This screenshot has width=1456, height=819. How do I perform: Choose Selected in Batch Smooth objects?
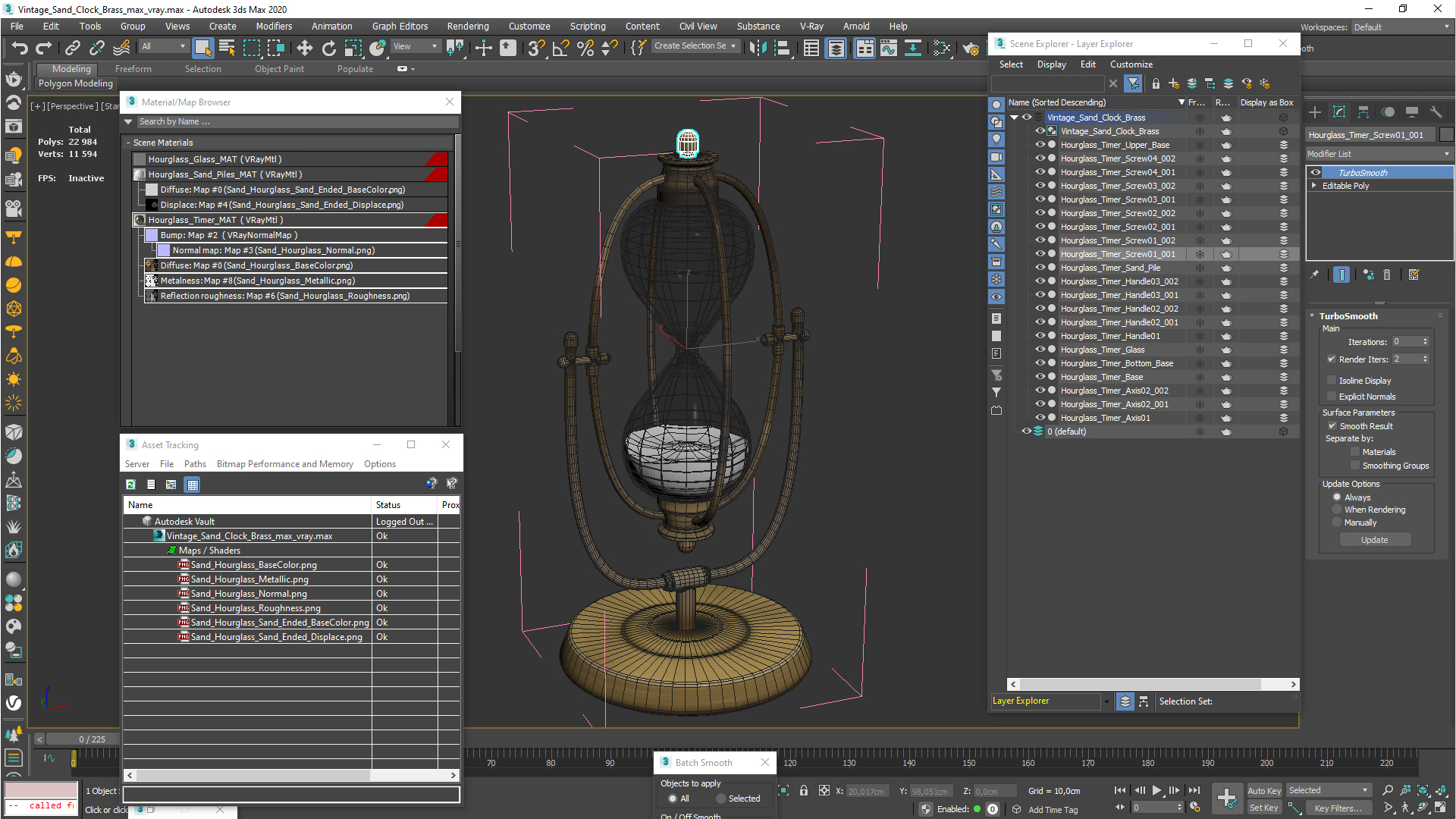pyautogui.click(x=720, y=799)
